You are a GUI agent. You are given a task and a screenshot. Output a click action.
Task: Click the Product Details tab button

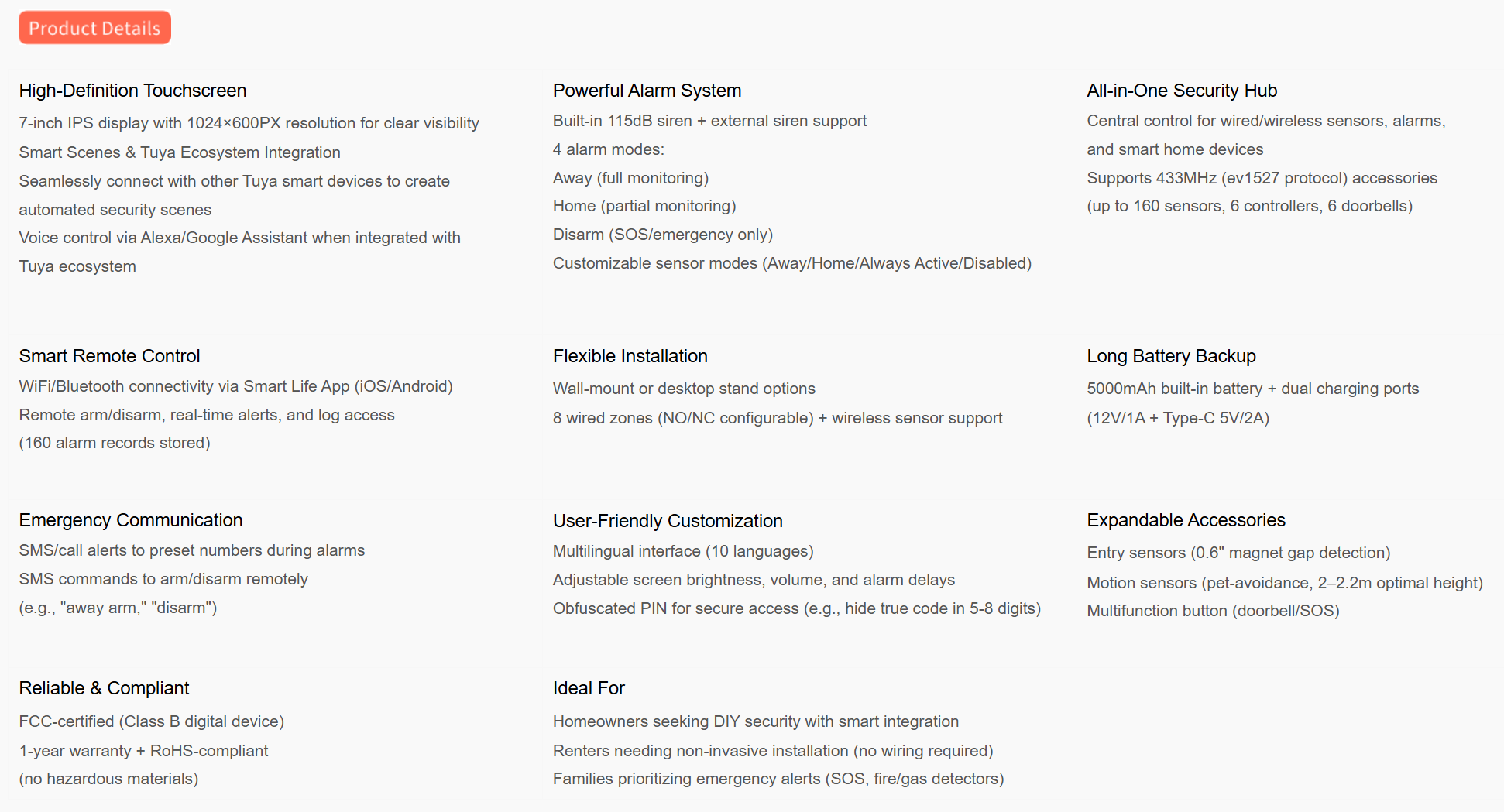(94, 28)
